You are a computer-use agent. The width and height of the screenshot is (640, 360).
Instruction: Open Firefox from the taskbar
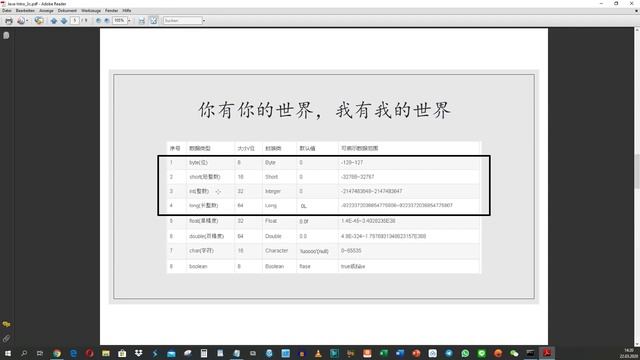(x=498, y=353)
